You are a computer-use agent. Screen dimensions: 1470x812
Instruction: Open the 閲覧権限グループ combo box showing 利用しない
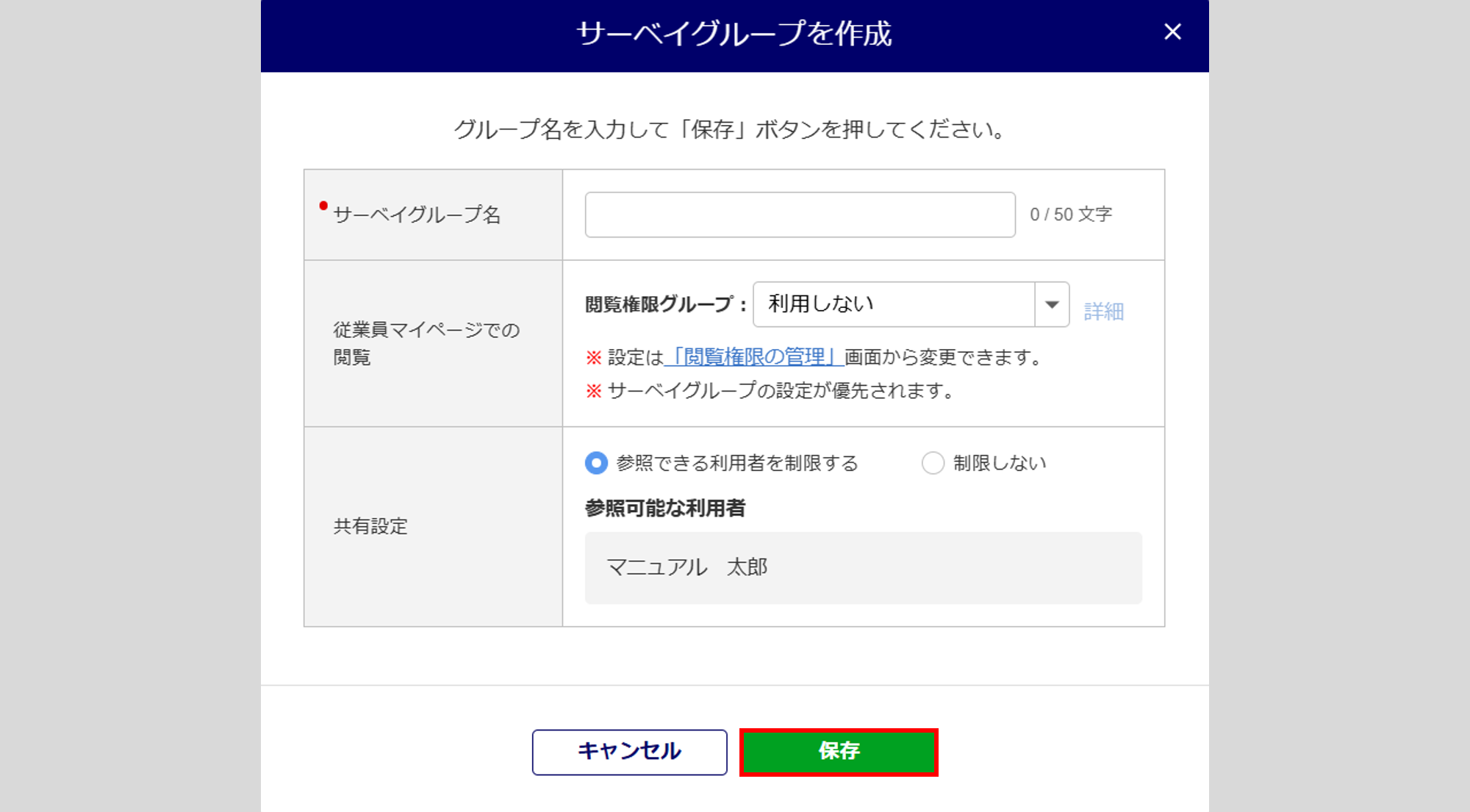point(894,304)
